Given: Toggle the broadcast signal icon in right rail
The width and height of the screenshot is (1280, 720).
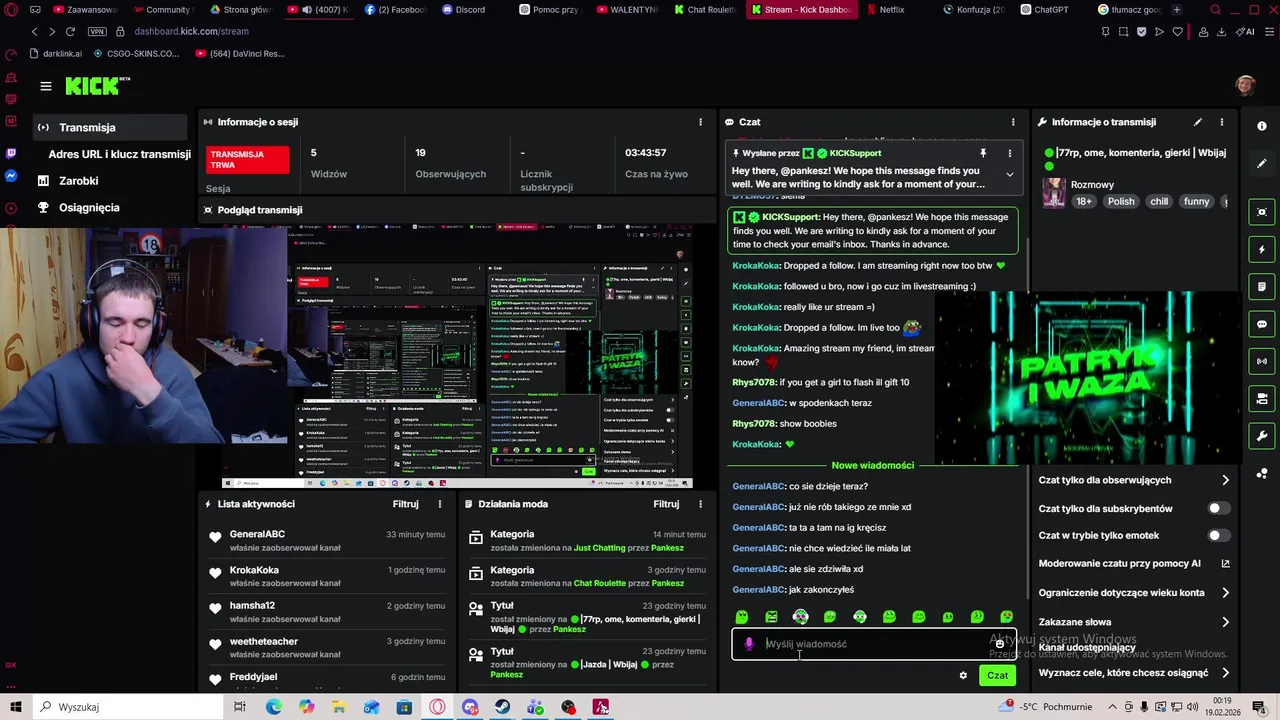Looking at the screenshot, I should coord(1262,361).
